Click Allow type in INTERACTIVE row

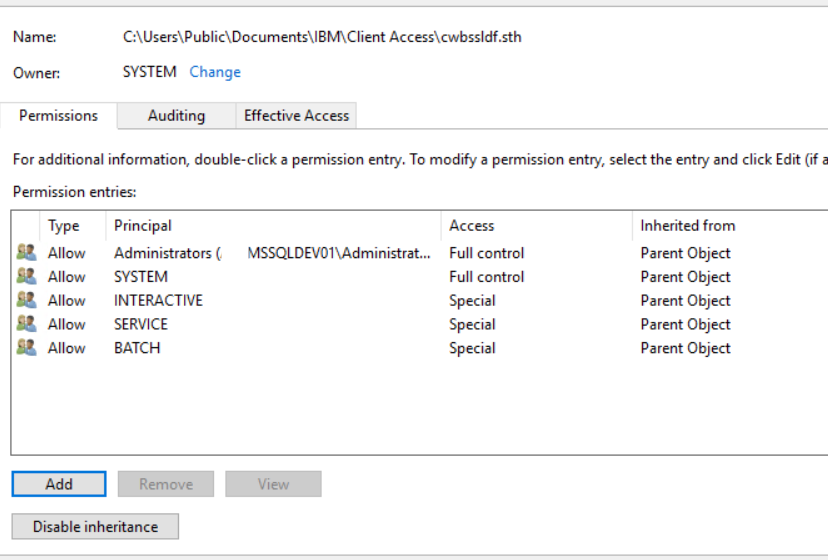pyautogui.click(x=67, y=301)
